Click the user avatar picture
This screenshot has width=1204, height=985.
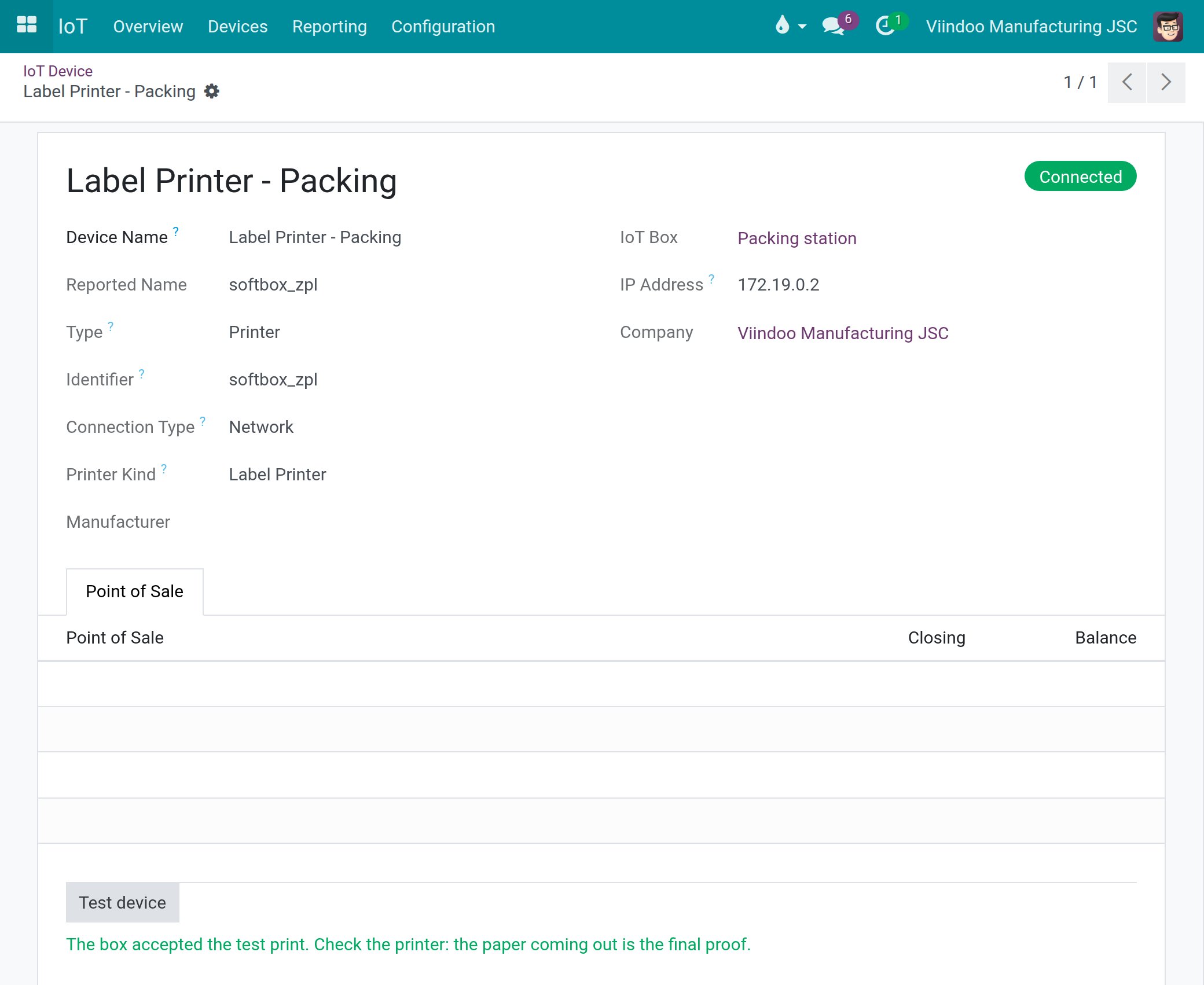pyautogui.click(x=1168, y=26)
